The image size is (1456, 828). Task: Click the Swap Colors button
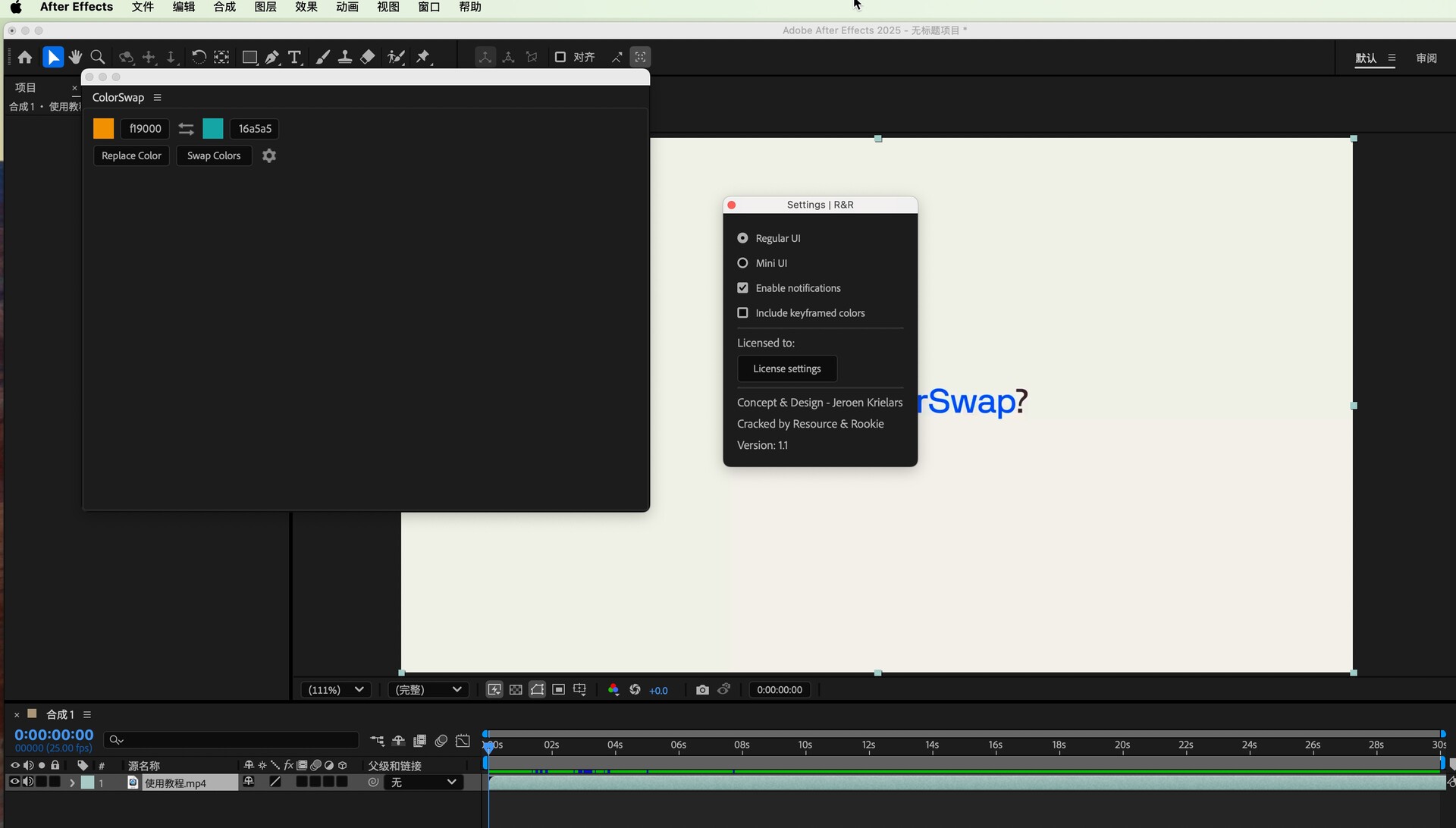coord(214,155)
